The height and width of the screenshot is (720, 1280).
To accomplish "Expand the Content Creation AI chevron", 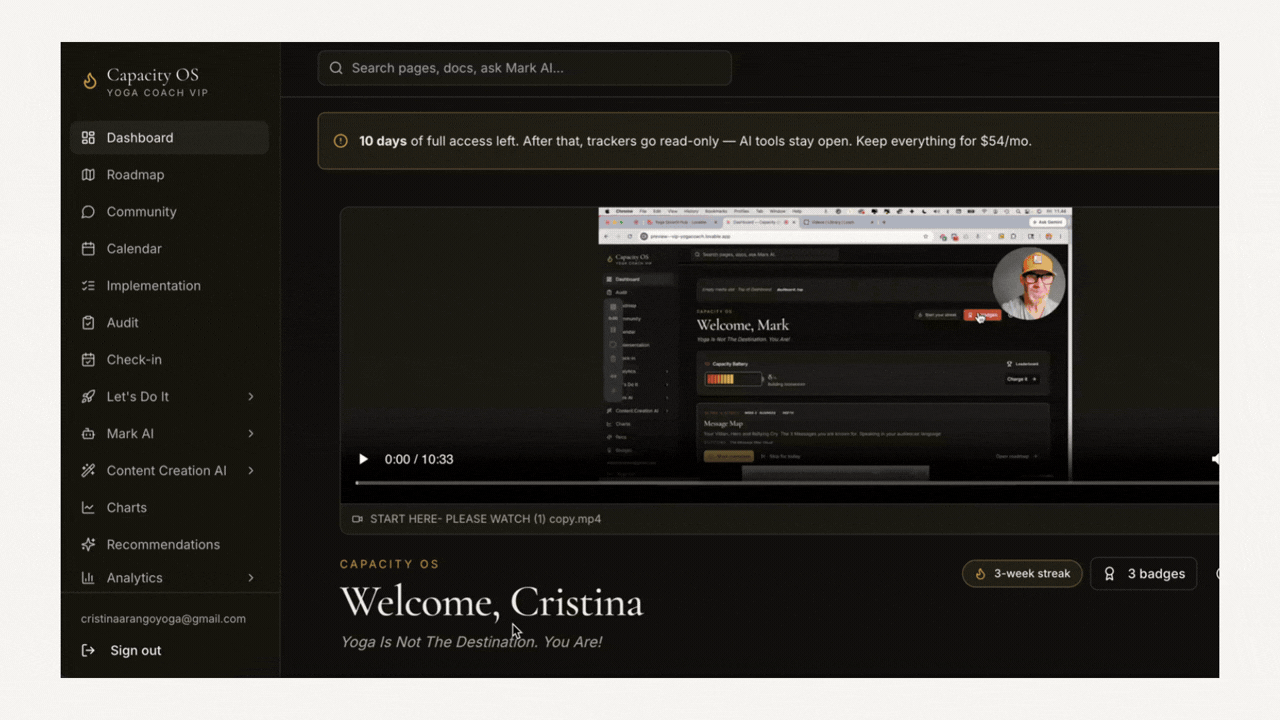I will tap(251, 471).
